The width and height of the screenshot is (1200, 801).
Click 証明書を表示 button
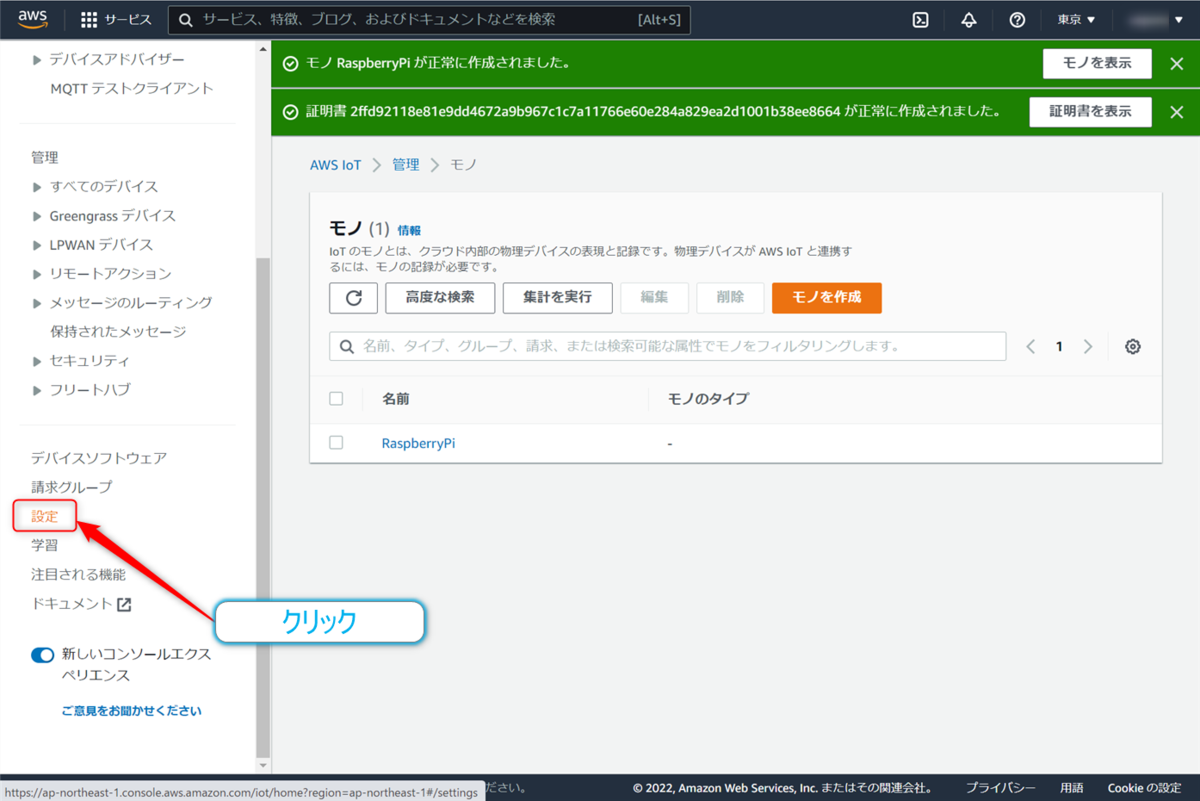click(1090, 112)
